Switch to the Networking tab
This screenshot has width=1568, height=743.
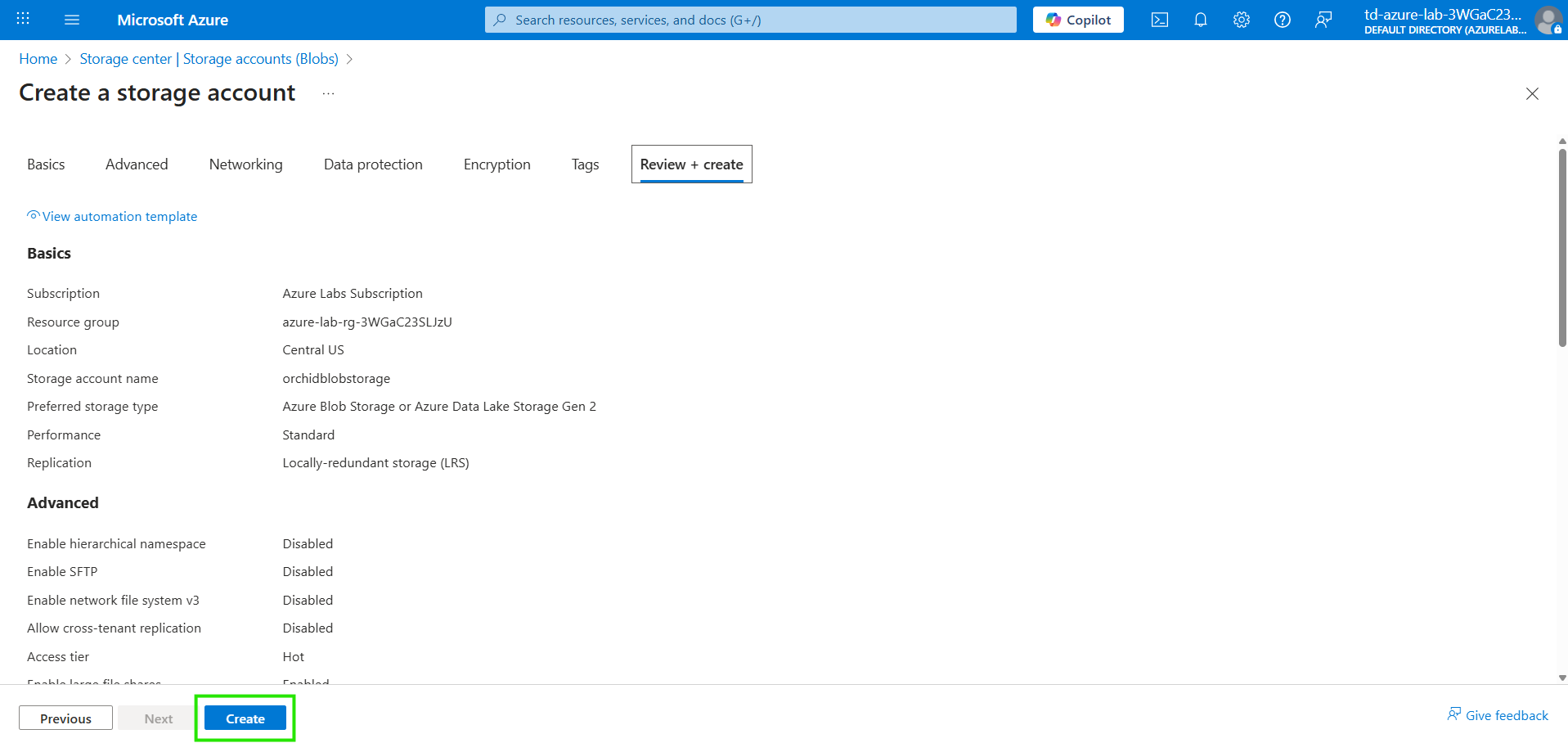[245, 164]
